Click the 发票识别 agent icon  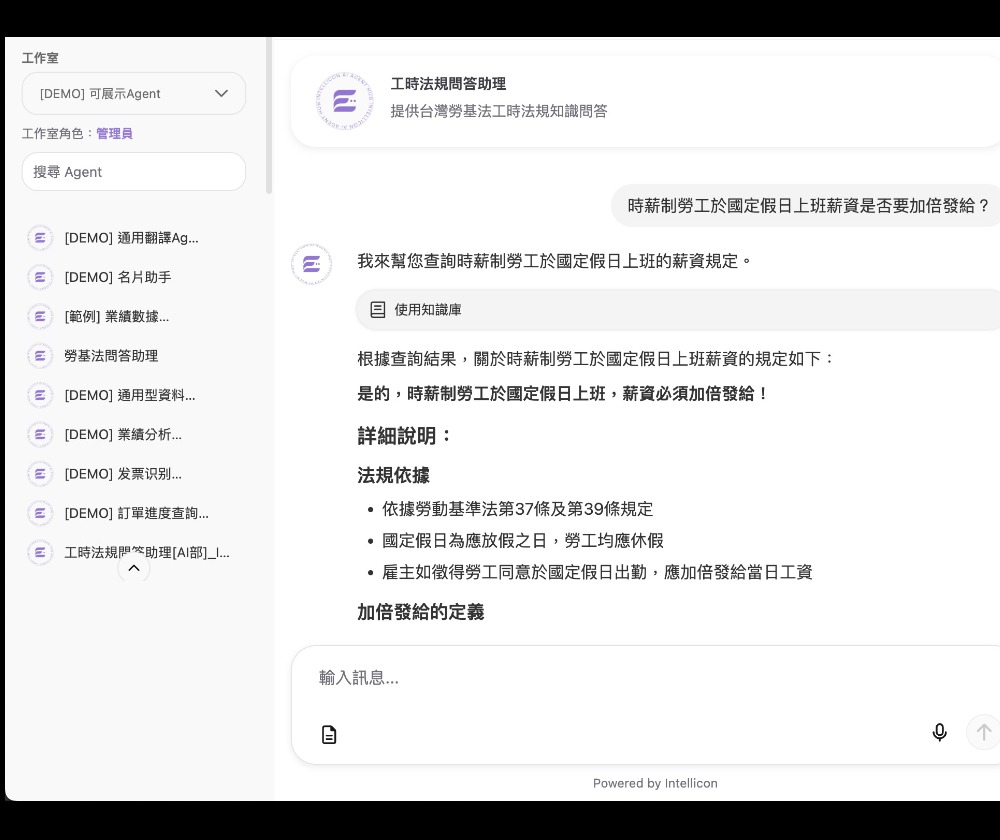coord(40,473)
